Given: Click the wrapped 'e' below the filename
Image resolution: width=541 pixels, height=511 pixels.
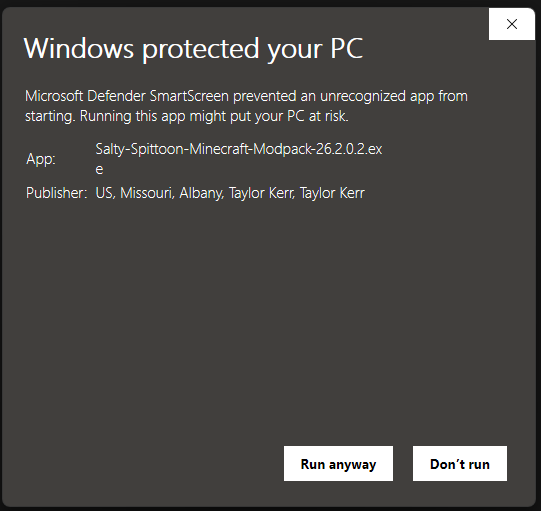Looking at the screenshot, I should (x=99, y=169).
